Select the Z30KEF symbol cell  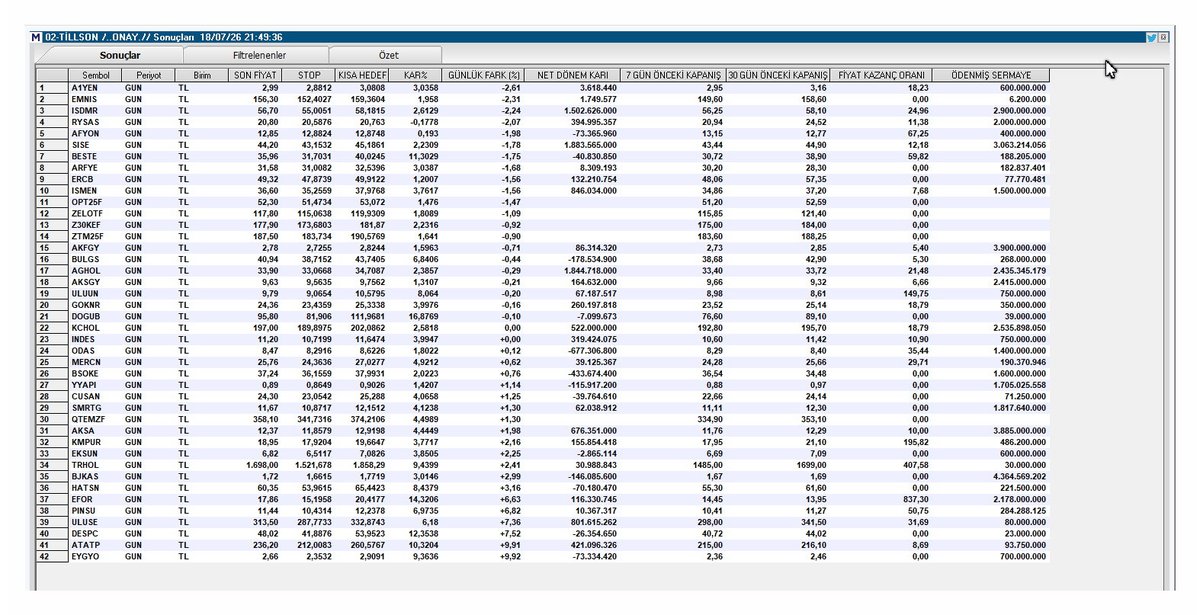[95, 223]
